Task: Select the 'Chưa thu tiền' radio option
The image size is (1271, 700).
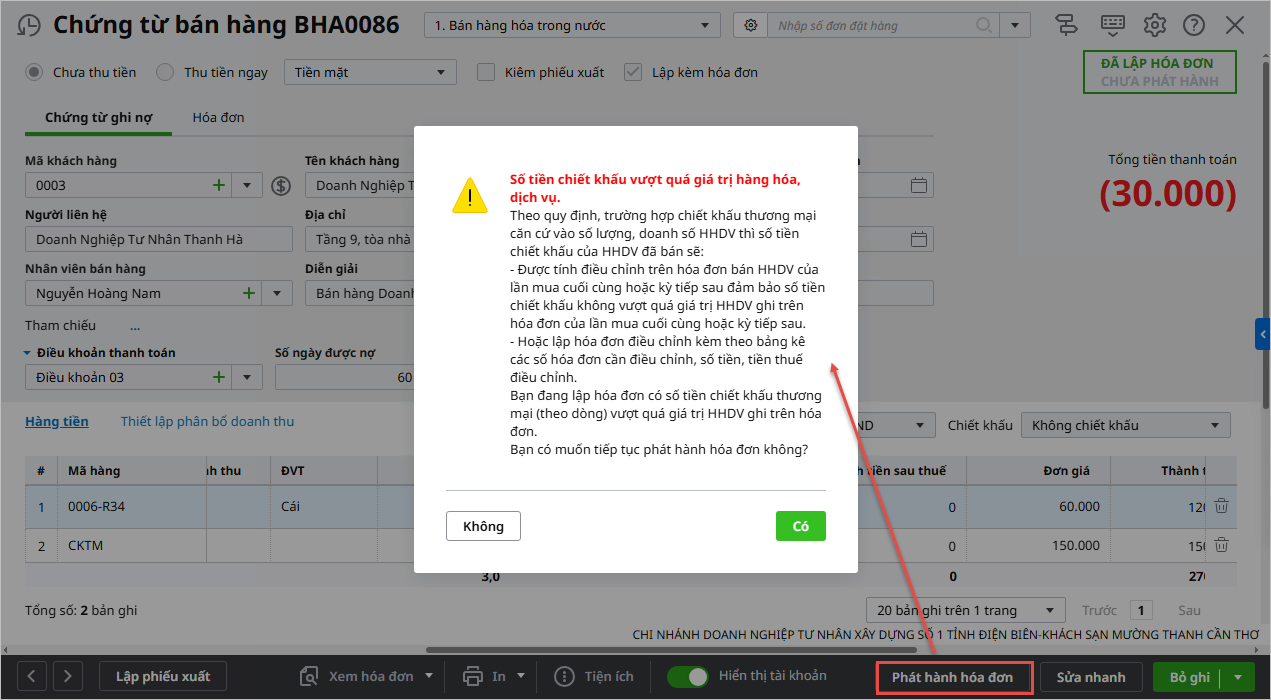Action: [x=35, y=72]
